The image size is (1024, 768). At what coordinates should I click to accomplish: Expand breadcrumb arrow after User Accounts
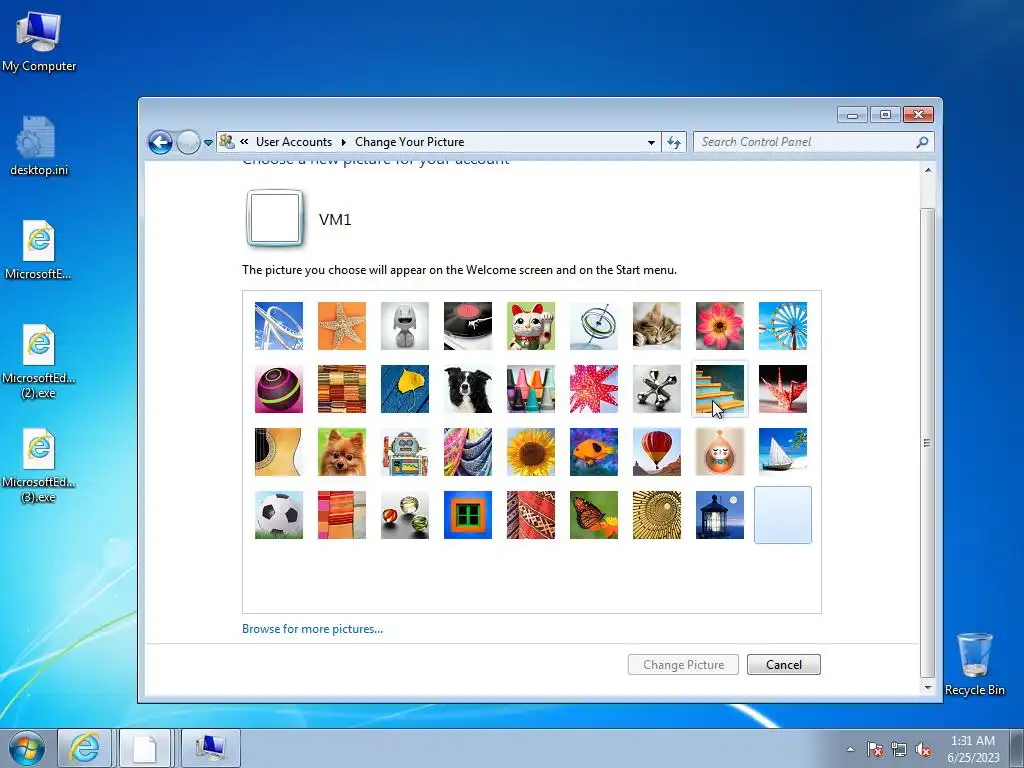[x=344, y=142]
